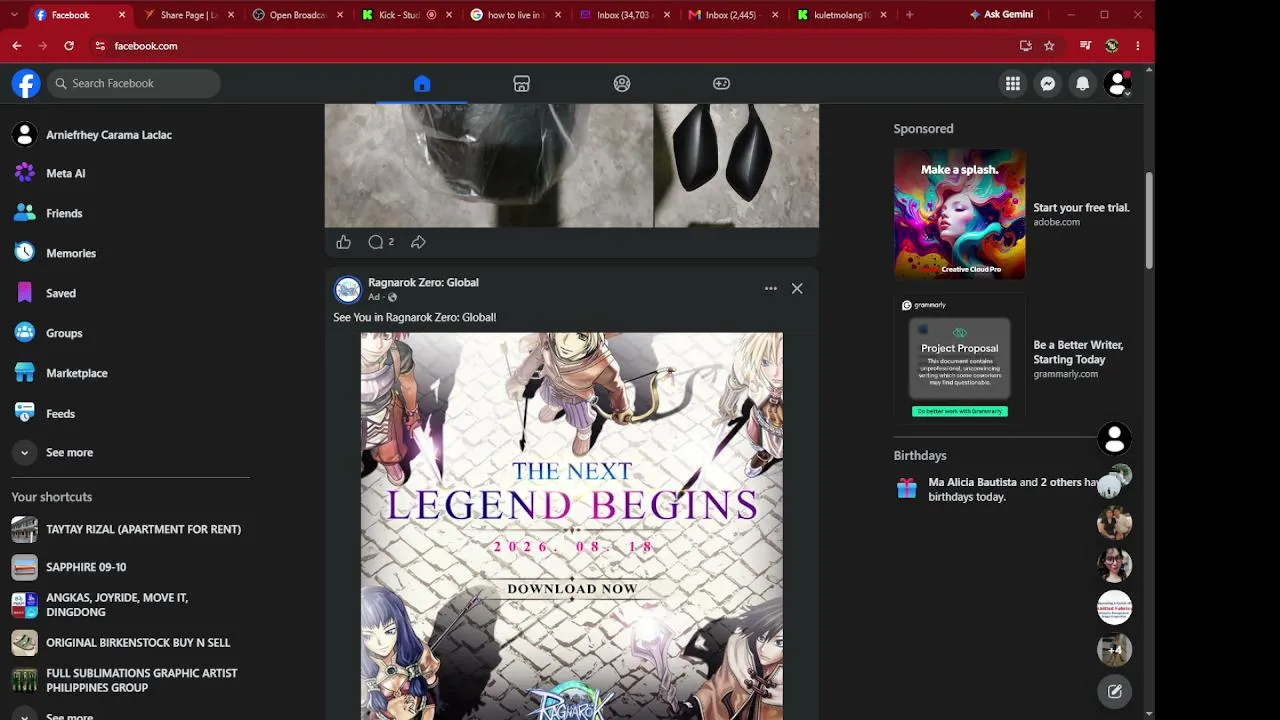
Task: Switch to the Share Page browser tab
Action: [x=189, y=15]
